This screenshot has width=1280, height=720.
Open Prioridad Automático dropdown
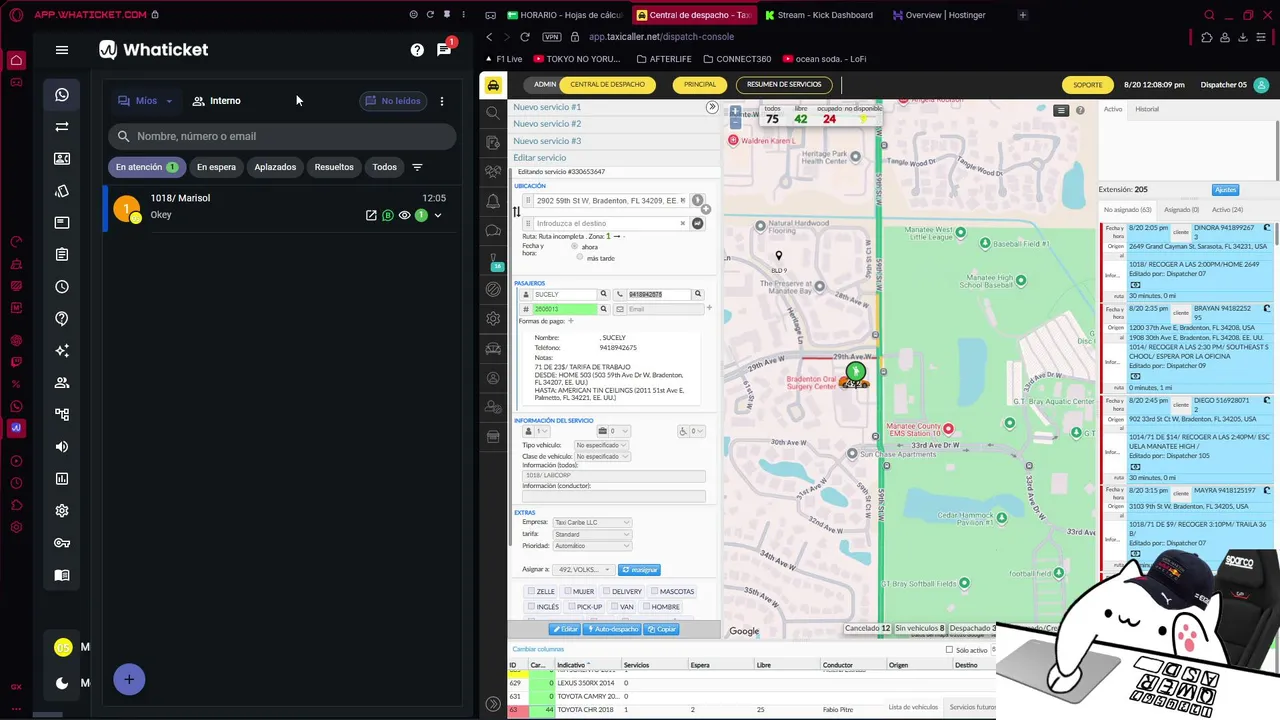(x=592, y=546)
